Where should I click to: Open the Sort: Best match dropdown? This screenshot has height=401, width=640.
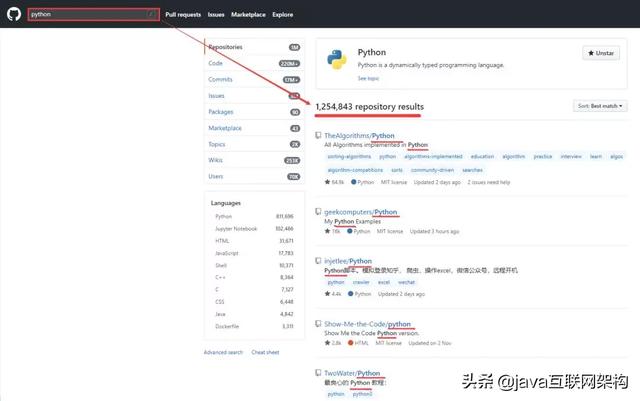[x=600, y=106]
